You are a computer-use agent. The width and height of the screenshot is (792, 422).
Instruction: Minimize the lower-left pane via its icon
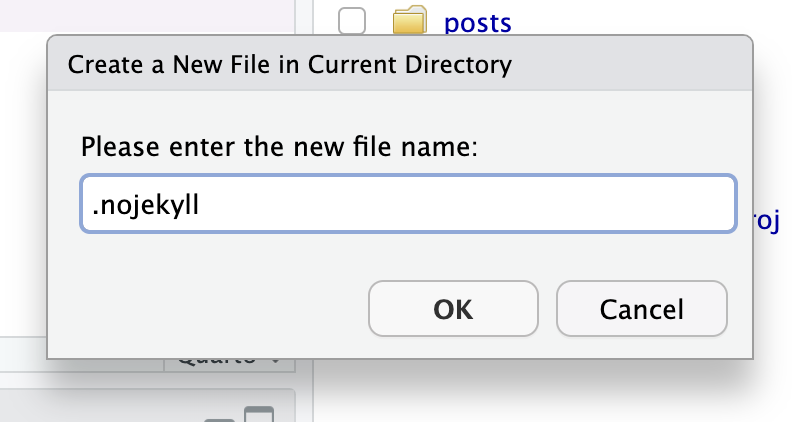click(219, 419)
